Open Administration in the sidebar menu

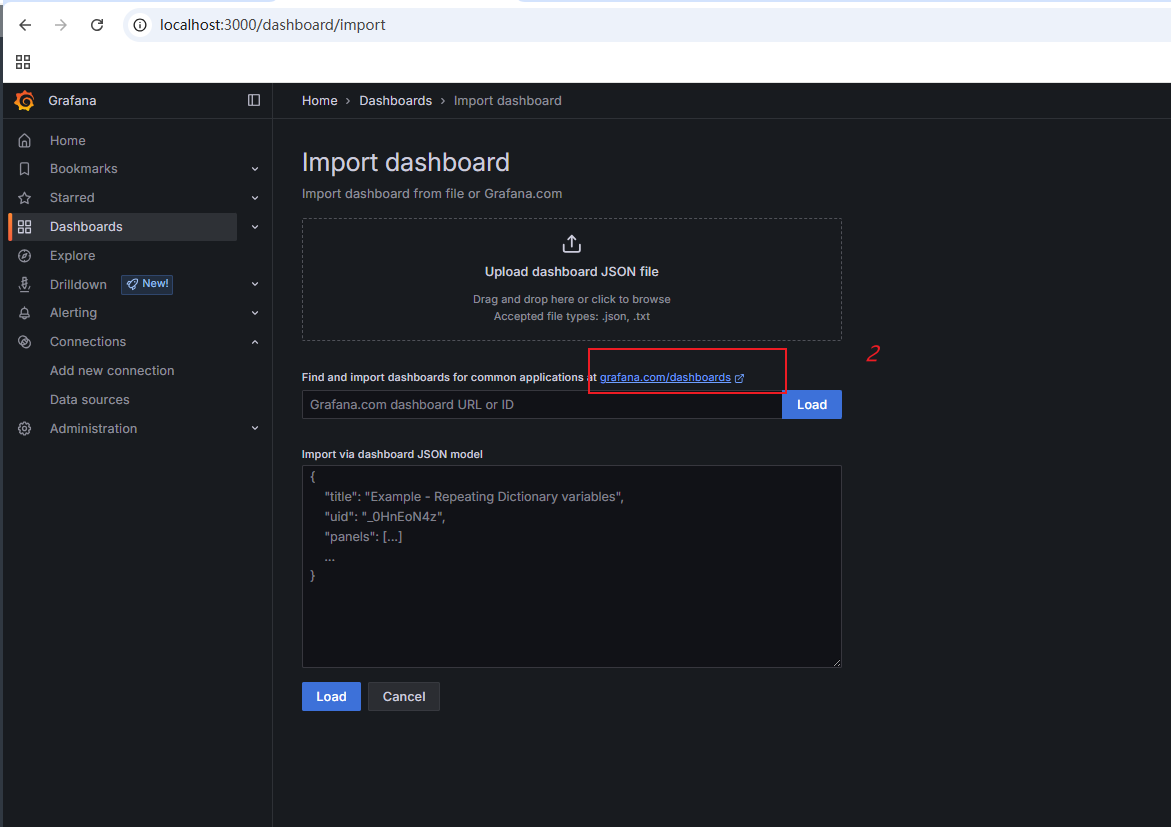click(x=93, y=428)
